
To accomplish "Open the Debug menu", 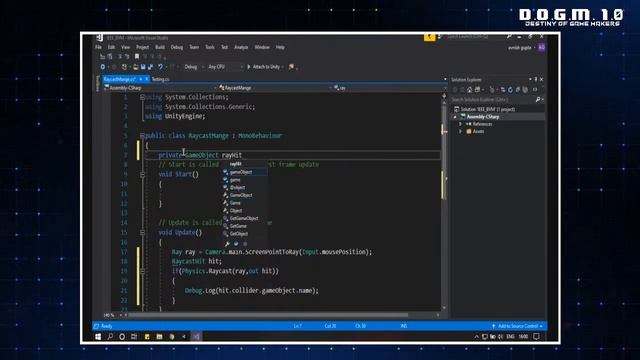I will pos(177,47).
